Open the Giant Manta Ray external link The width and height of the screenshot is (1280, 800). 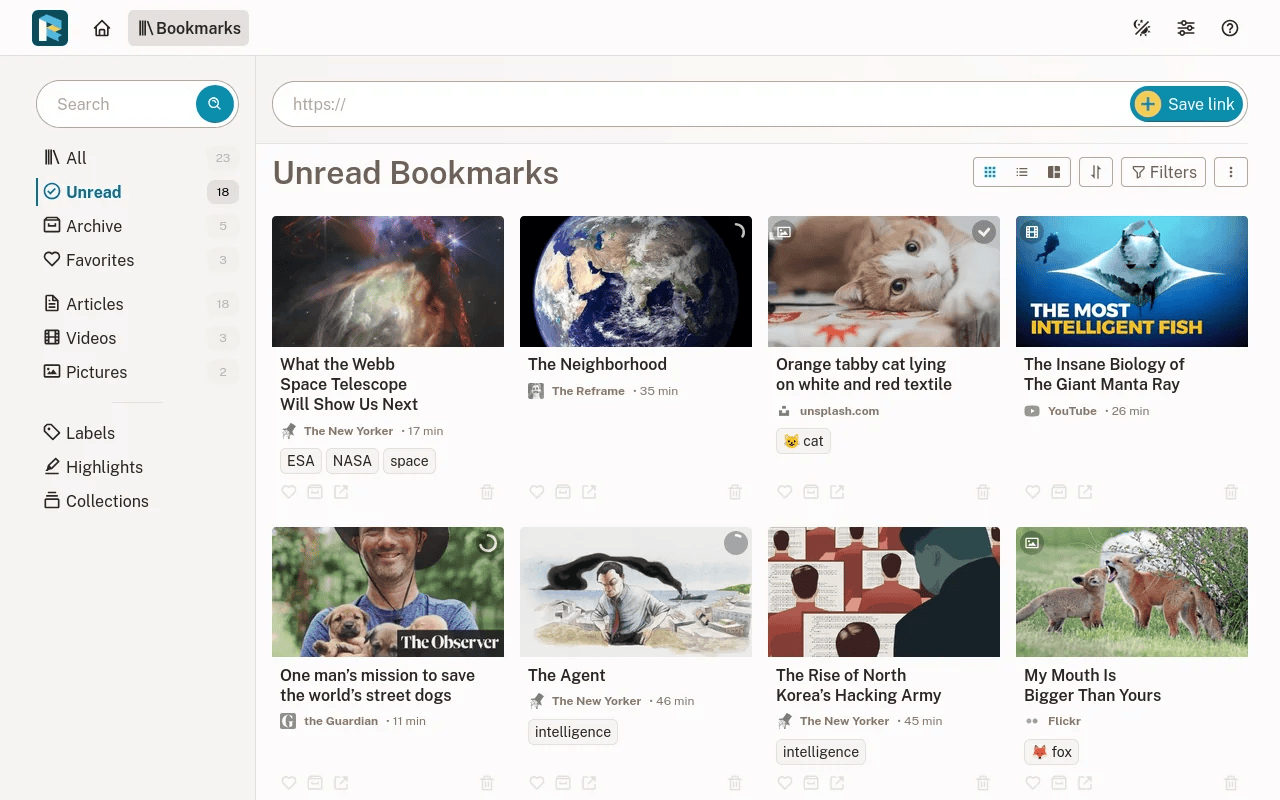tap(1085, 492)
